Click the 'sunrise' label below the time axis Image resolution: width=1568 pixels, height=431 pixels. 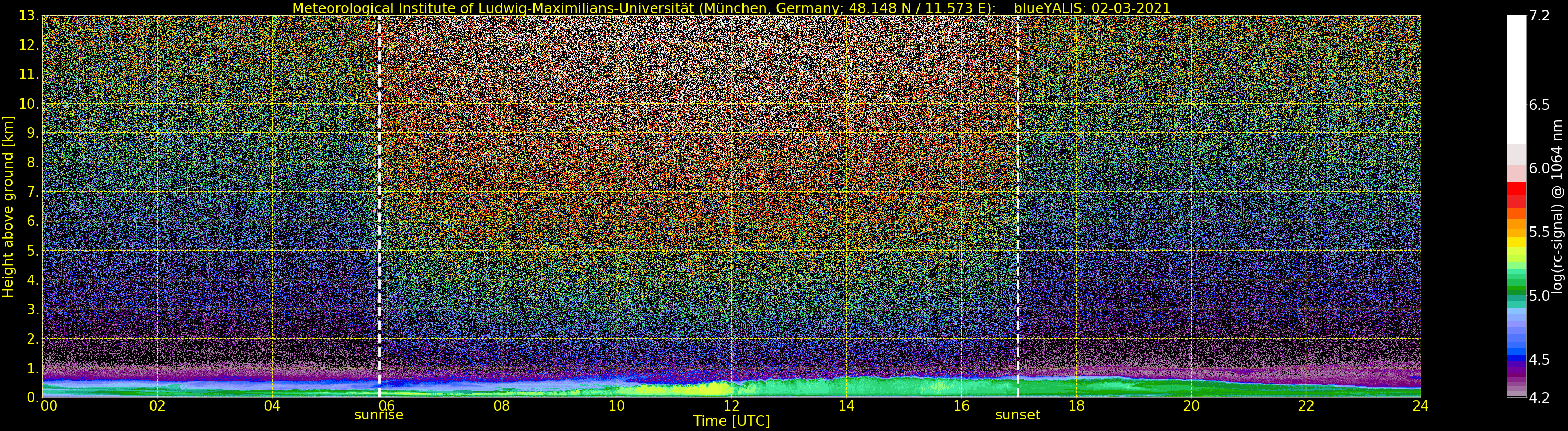pyautogui.click(x=379, y=415)
